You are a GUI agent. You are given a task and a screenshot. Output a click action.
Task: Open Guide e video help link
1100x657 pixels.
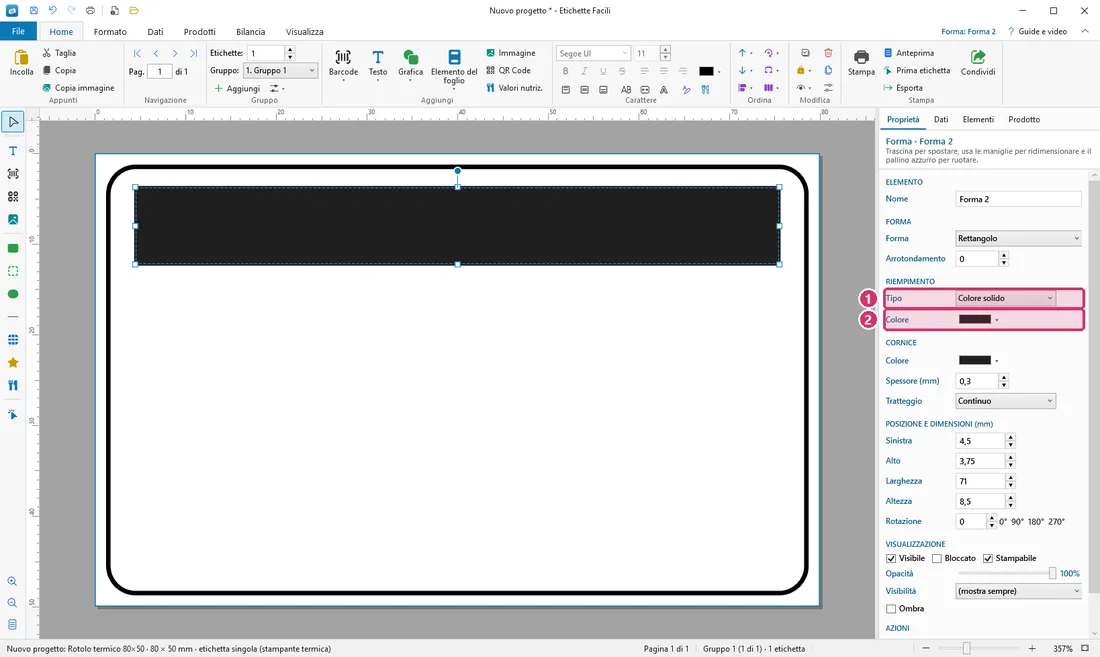[x=1038, y=32]
